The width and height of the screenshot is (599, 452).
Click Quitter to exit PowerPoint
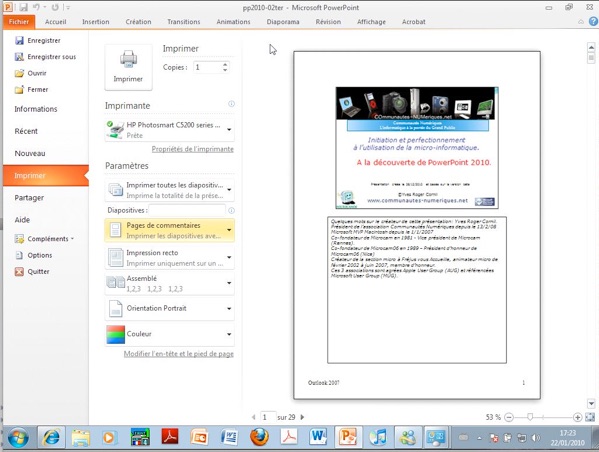(32, 272)
